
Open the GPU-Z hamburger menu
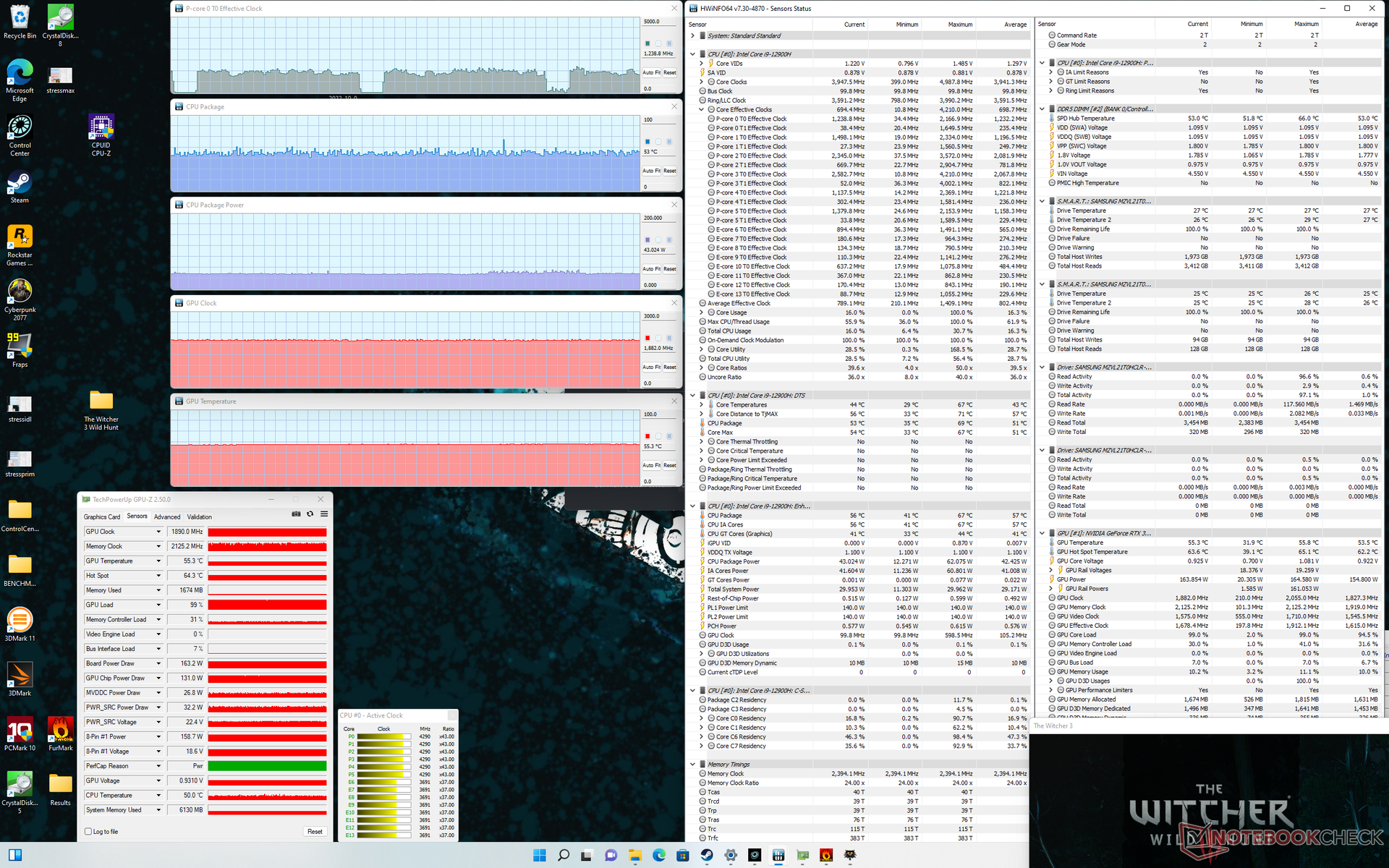[x=324, y=514]
